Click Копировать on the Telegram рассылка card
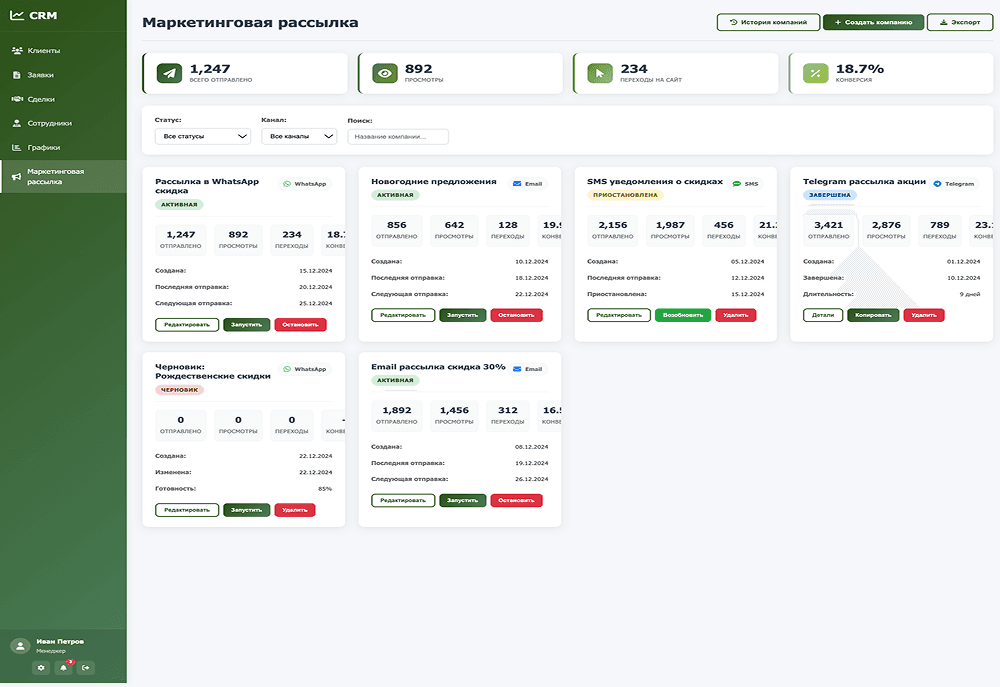 873,315
